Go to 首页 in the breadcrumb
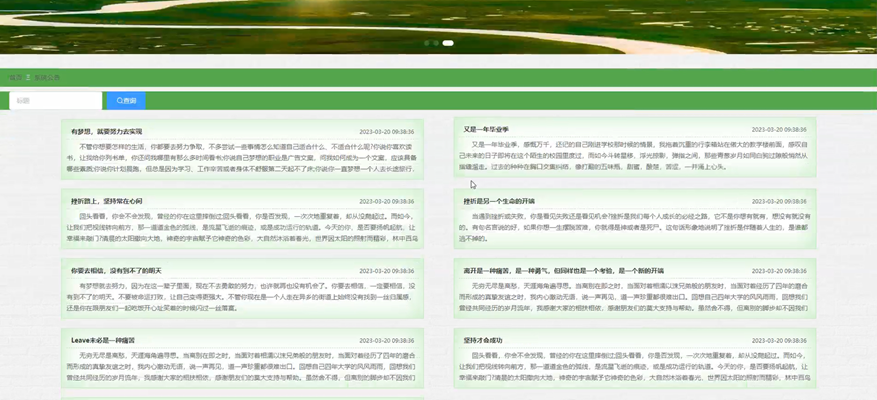Viewport: 877px width, 400px height. coord(15,77)
